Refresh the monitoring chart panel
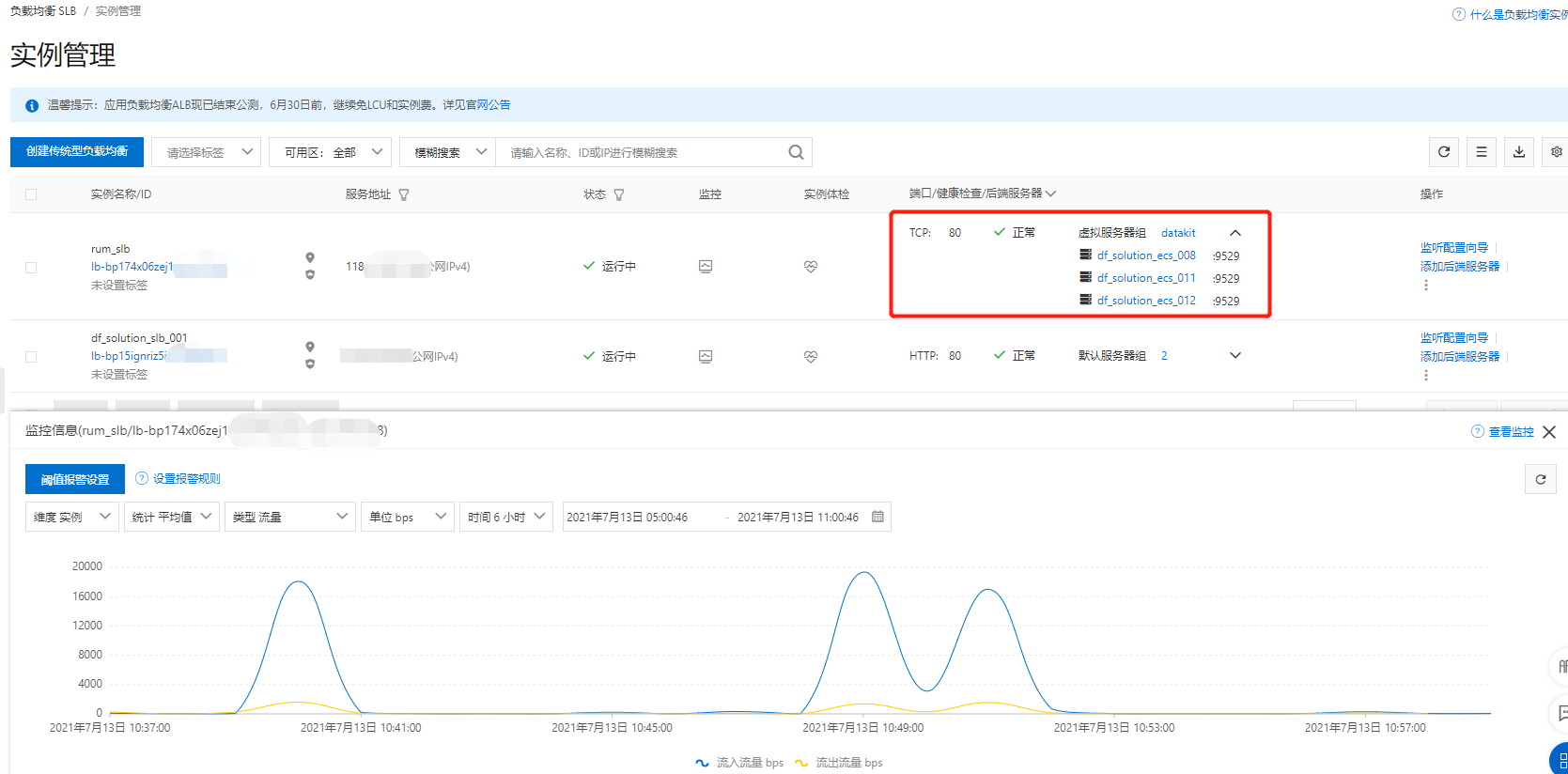The height and width of the screenshot is (774, 1568). (x=1541, y=479)
